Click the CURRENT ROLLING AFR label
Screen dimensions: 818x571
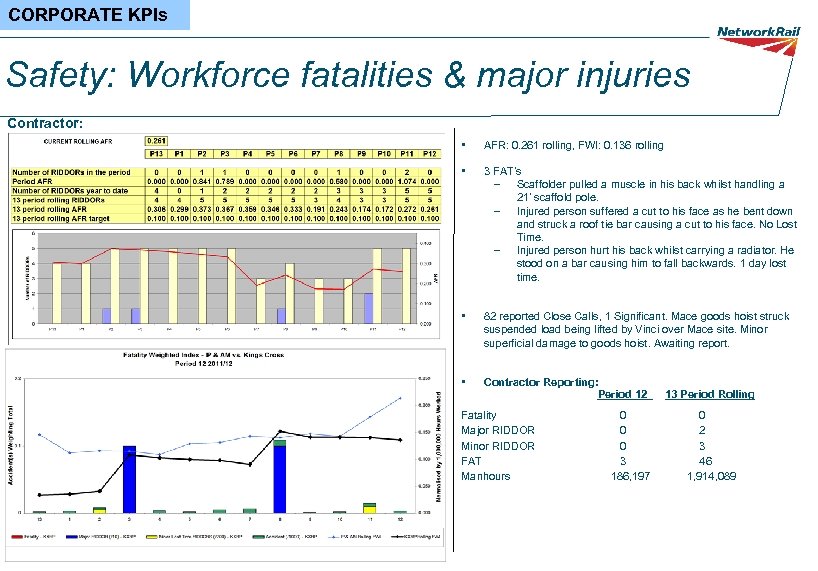pos(78,141)
